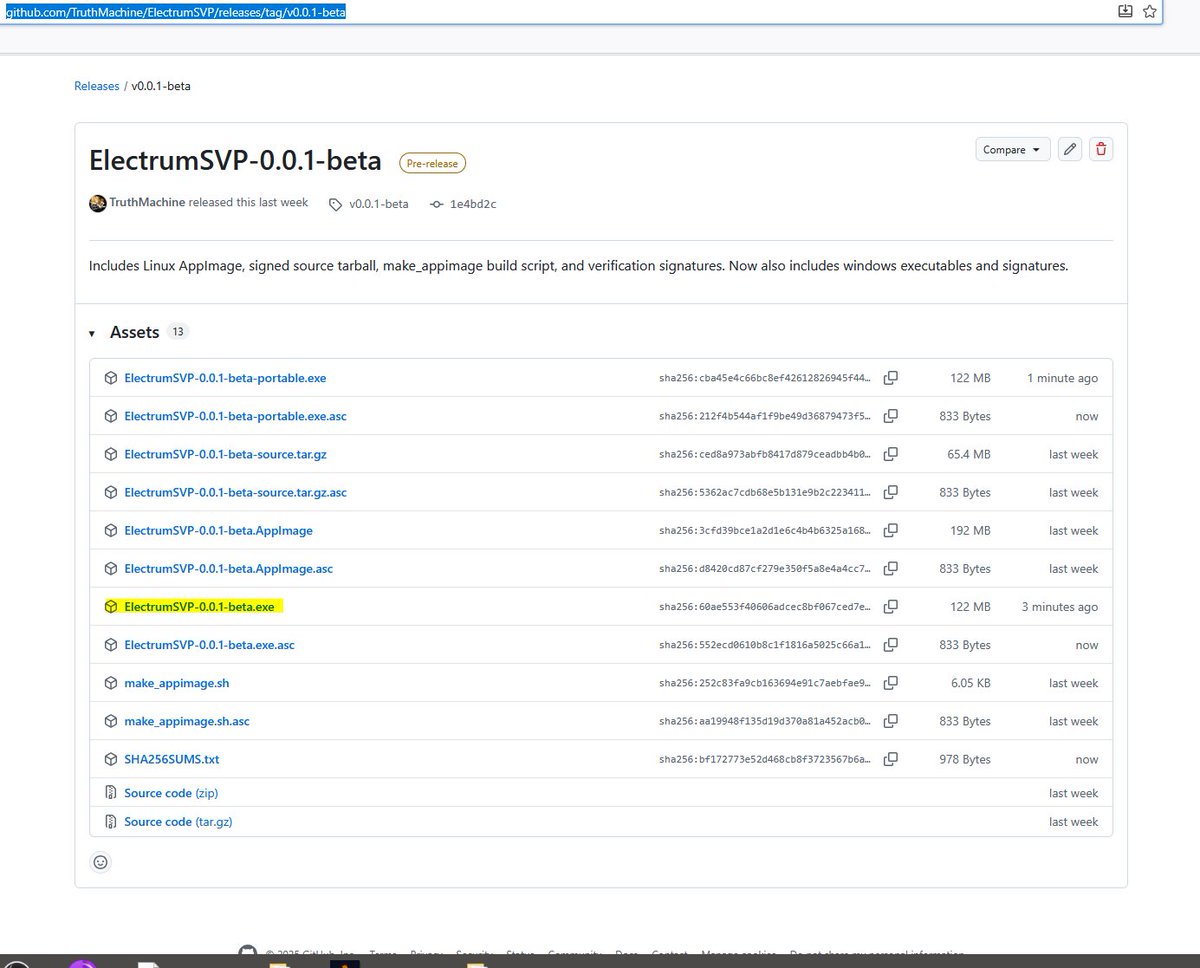The height and width of the screenshot is (968, 1200).
Task: Open the Compare dropdown
Action: click(x=1013, y=149)
